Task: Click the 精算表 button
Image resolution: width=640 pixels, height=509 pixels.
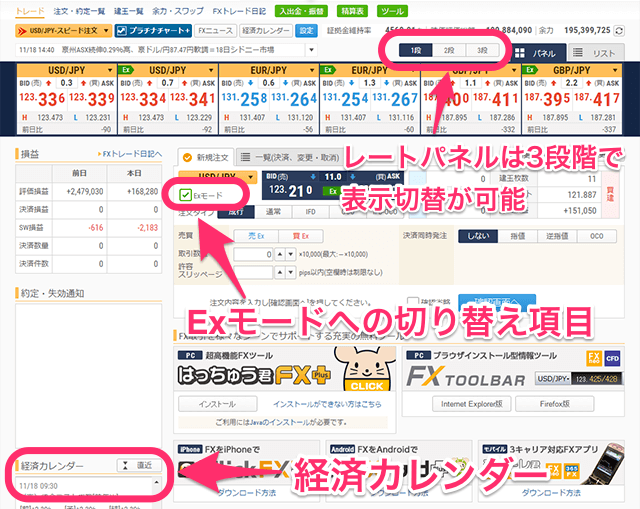Action: [x=352, y=11]
